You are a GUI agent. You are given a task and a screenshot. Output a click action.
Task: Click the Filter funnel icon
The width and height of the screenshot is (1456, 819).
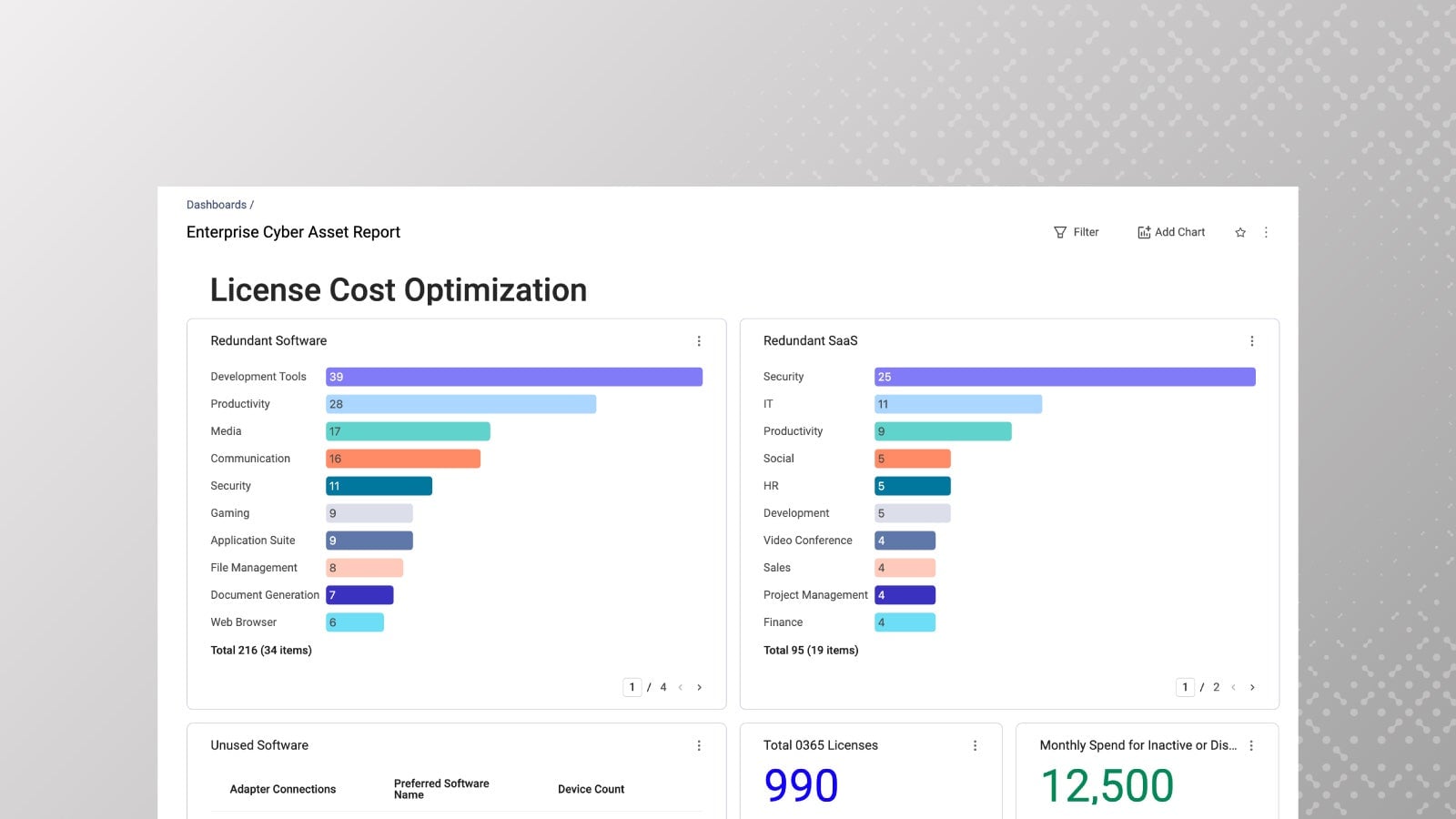point(1060,232)
